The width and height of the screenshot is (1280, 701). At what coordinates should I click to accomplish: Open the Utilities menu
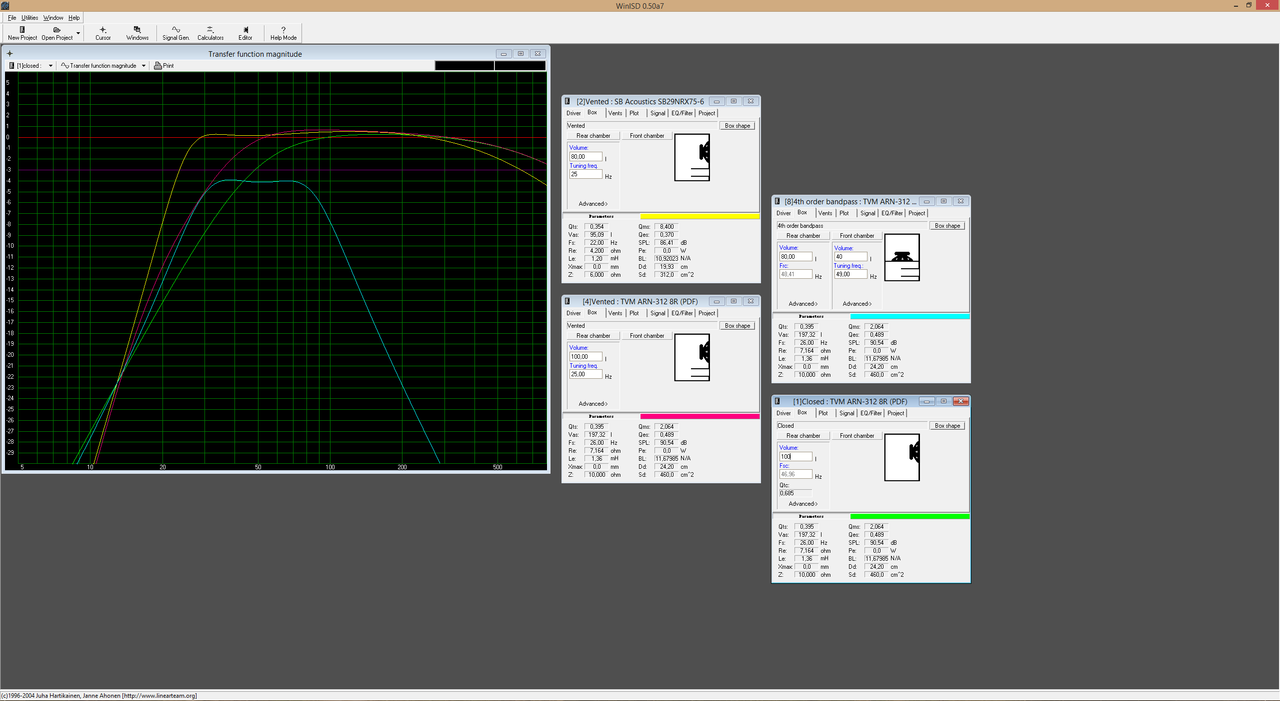click(x=29, y=17)
